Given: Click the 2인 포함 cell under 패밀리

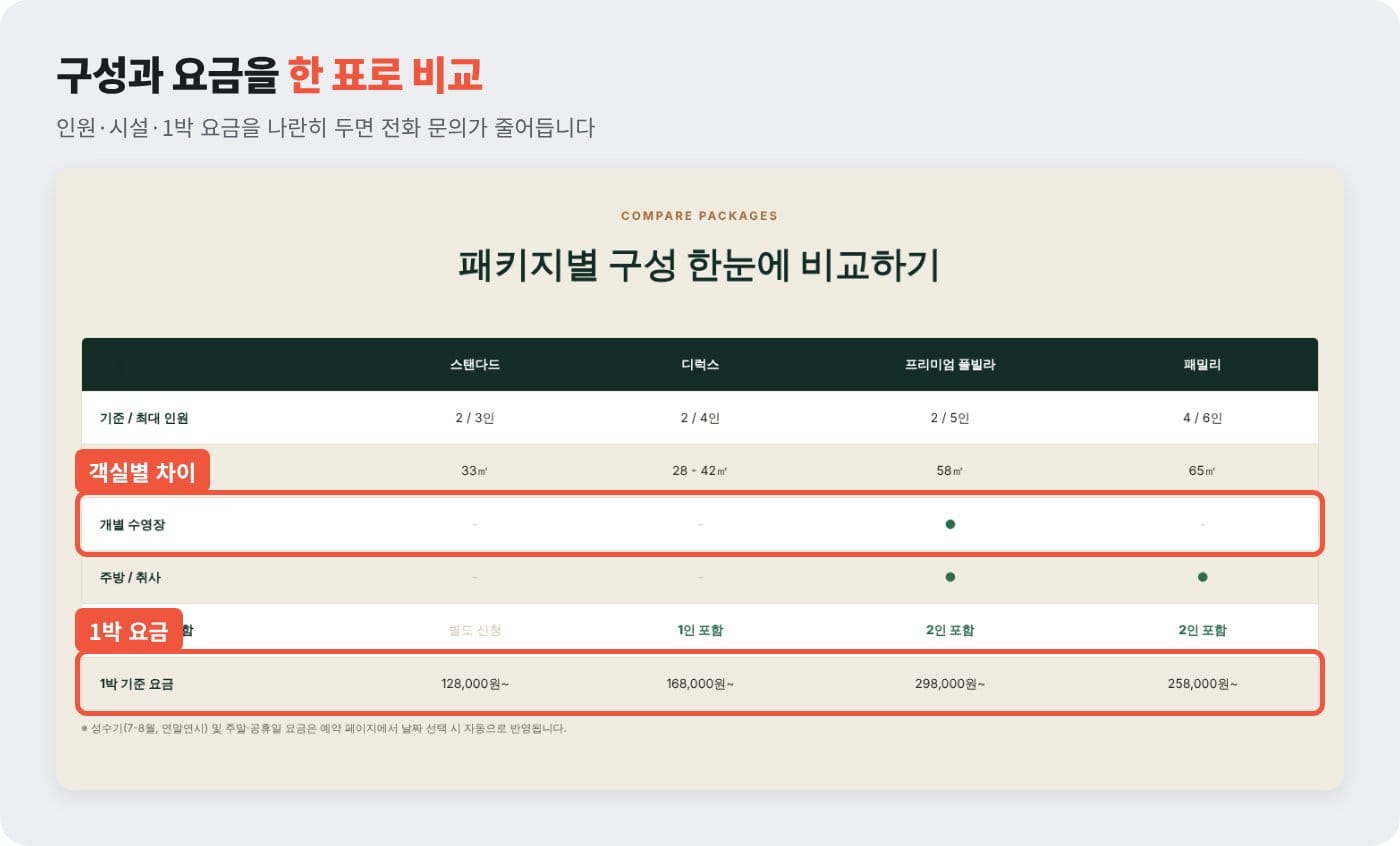Looking at the screenshot, I should [x=1202, y=631].
